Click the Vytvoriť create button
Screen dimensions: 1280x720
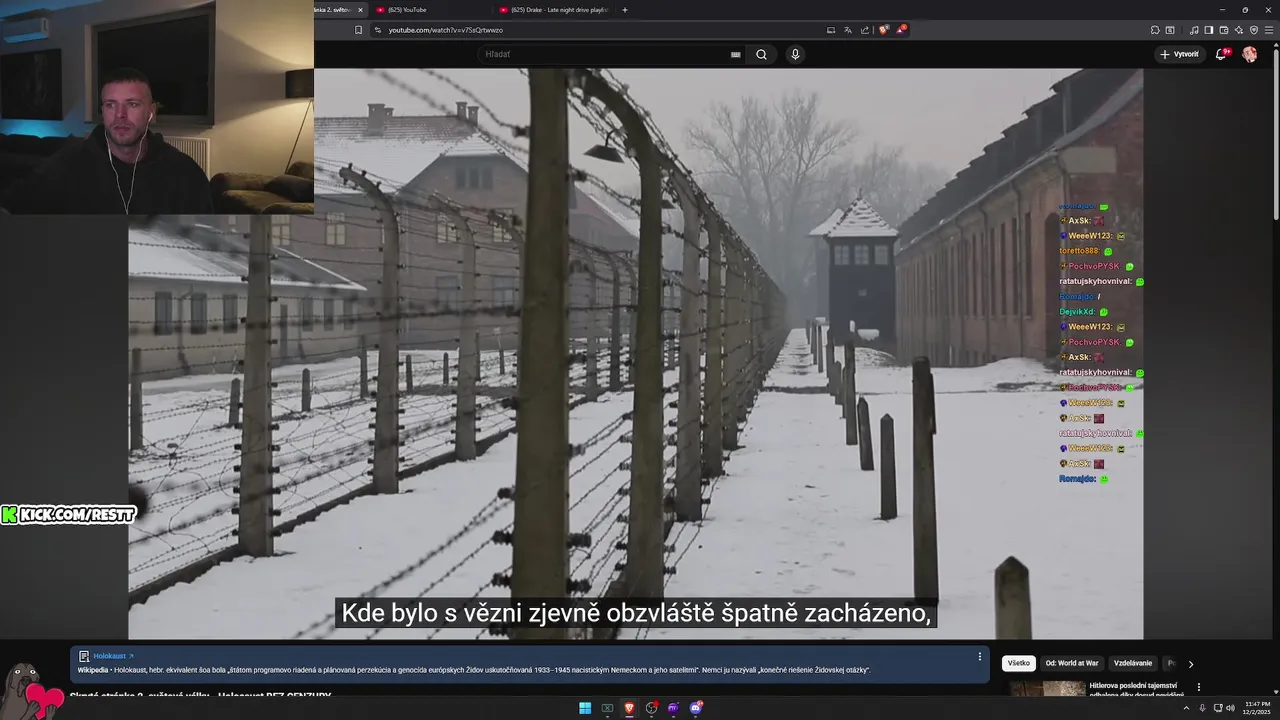[1180, 54]
